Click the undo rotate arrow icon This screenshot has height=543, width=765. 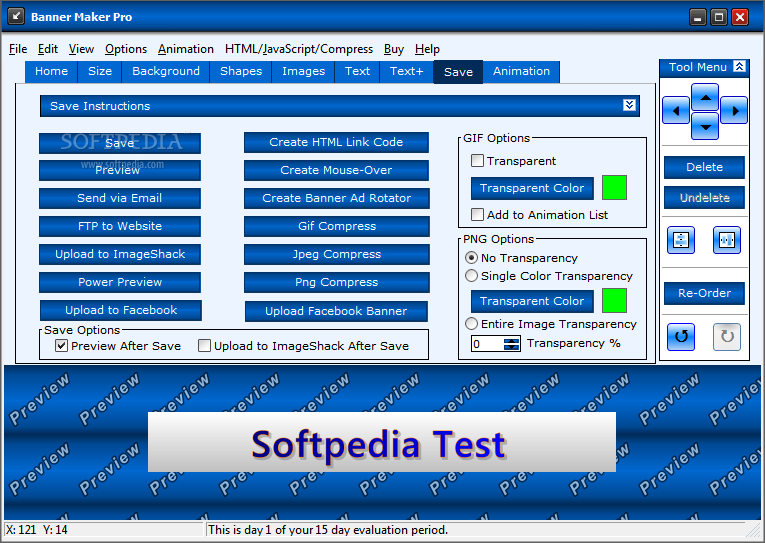pos(681,337)
